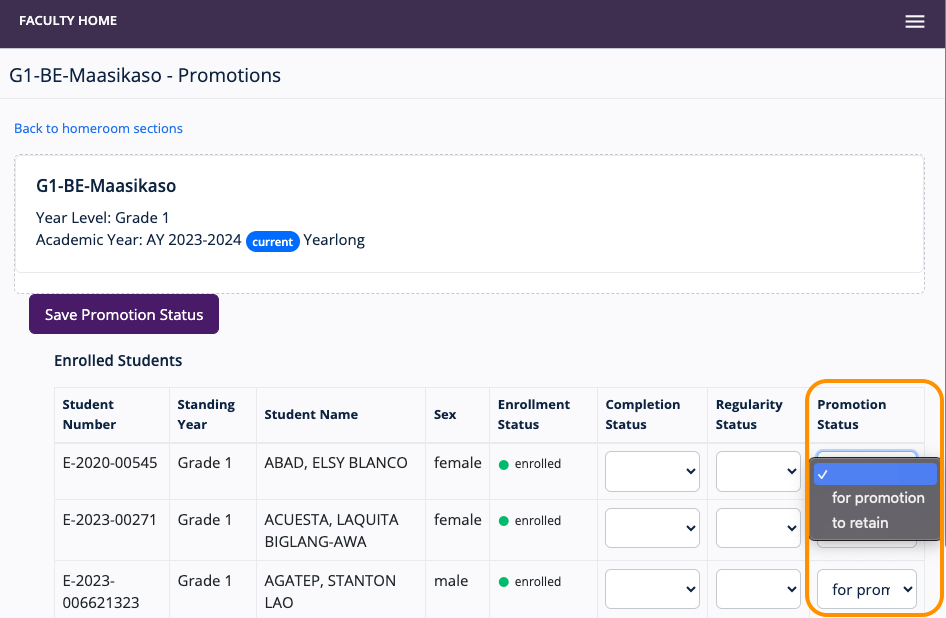The width and height of the screenshot is (946, 618).
Task: Click green enrolled indicator for ACUESTA
Action: (504, 521)
